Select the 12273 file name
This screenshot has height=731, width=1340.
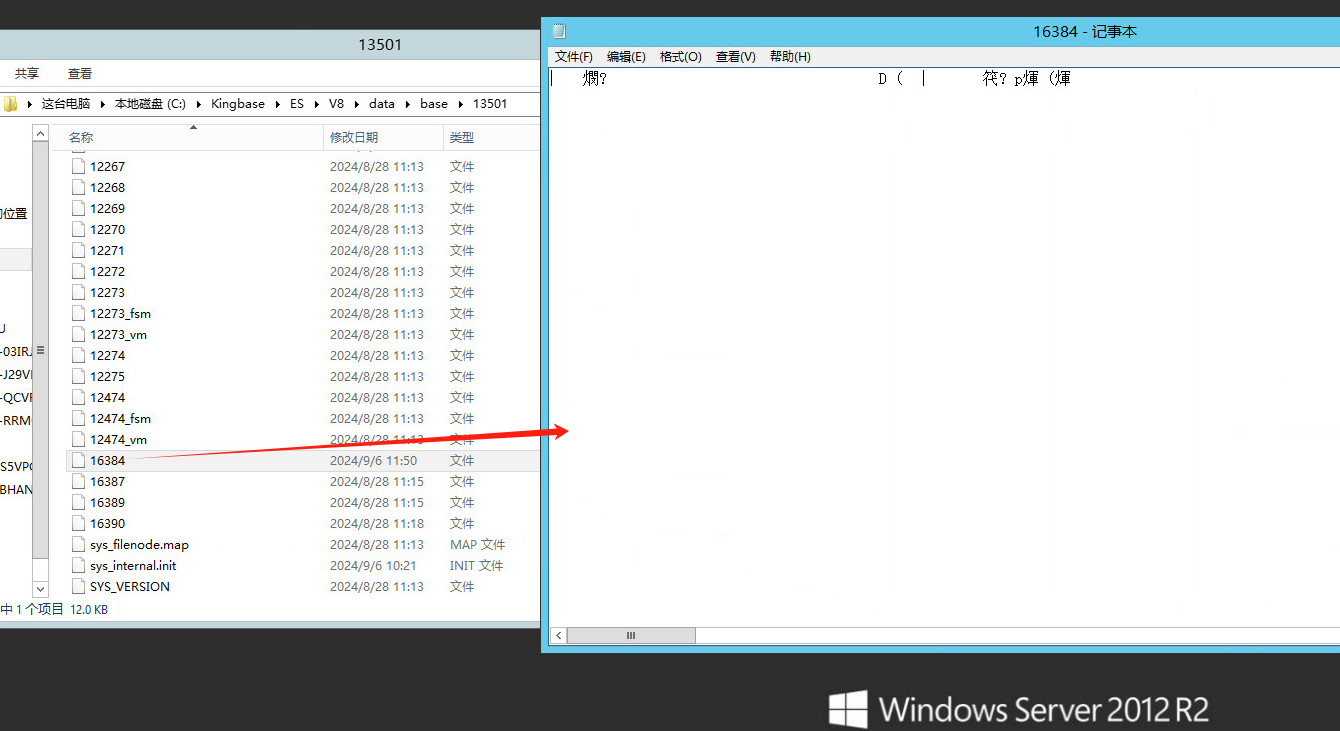point(107,292)
